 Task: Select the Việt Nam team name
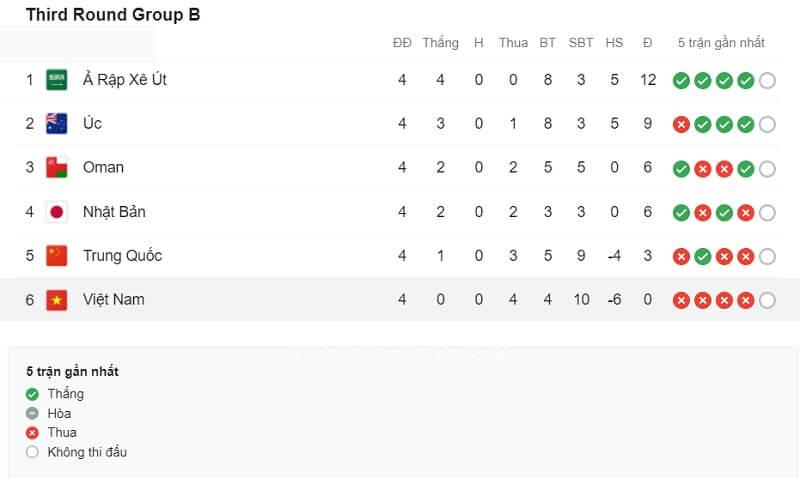(x=113, y=300)
